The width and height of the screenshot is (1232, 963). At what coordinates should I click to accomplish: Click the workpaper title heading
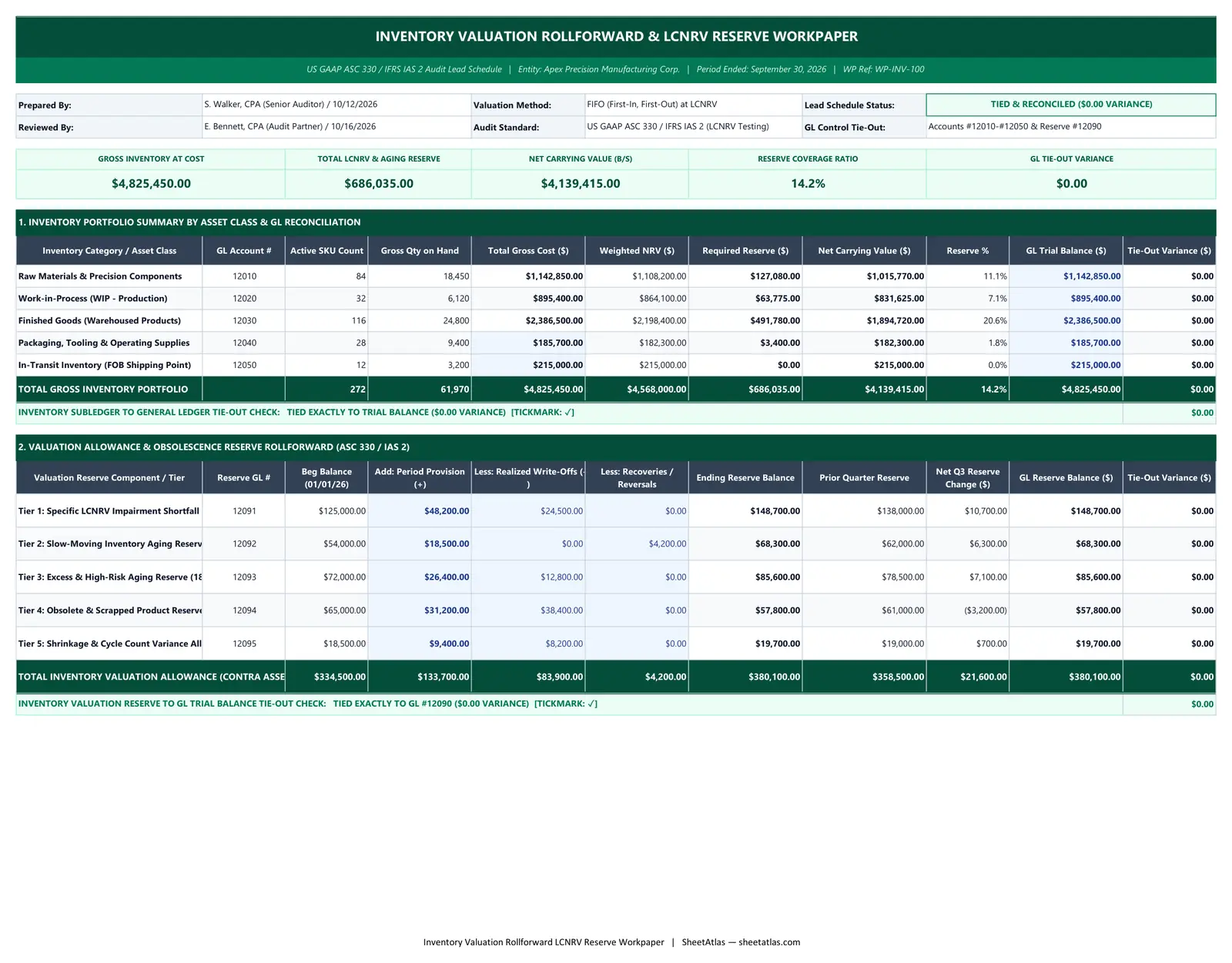(616, 36)
